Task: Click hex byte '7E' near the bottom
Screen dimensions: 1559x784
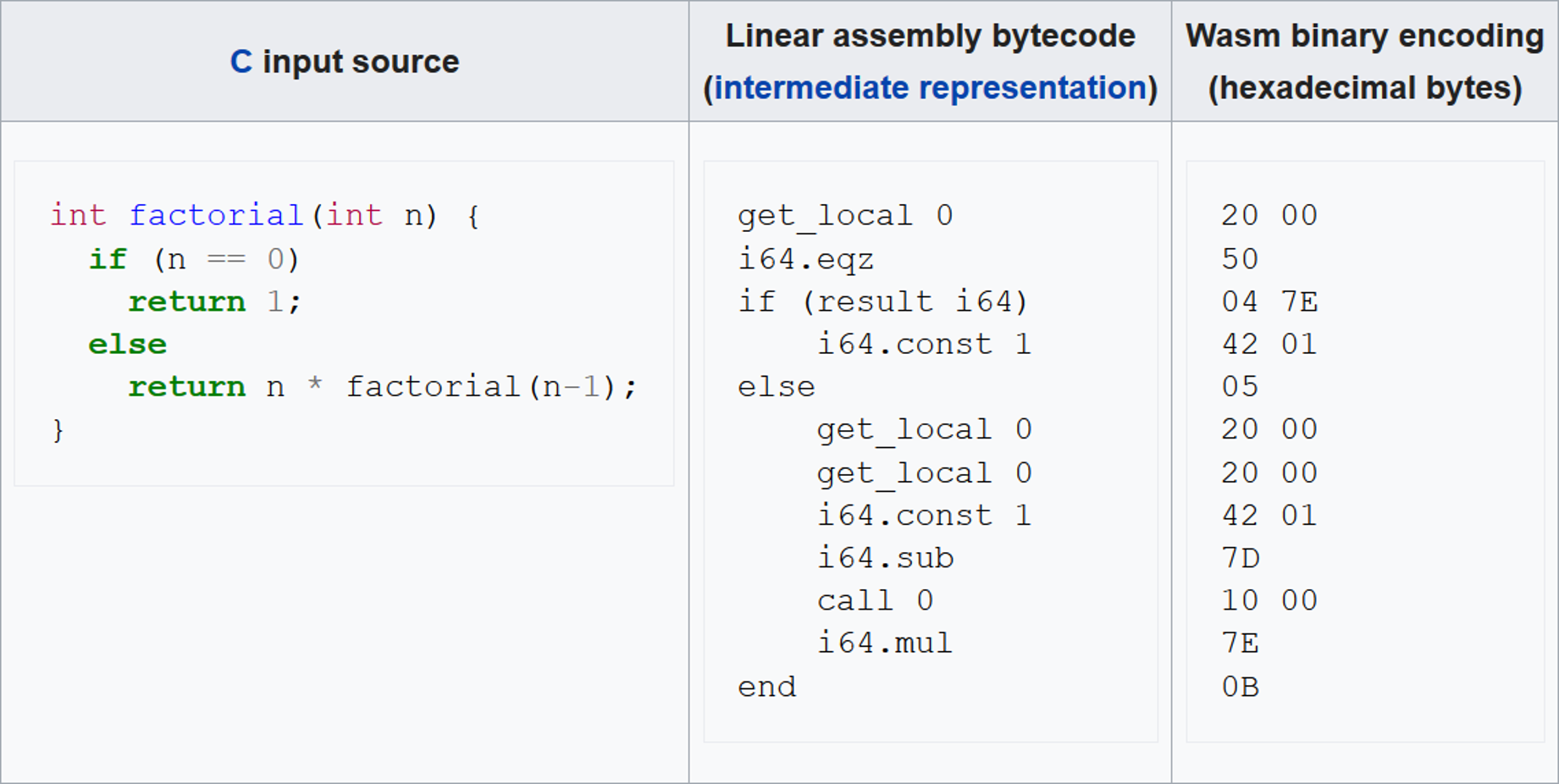Action: [1240, 643]
